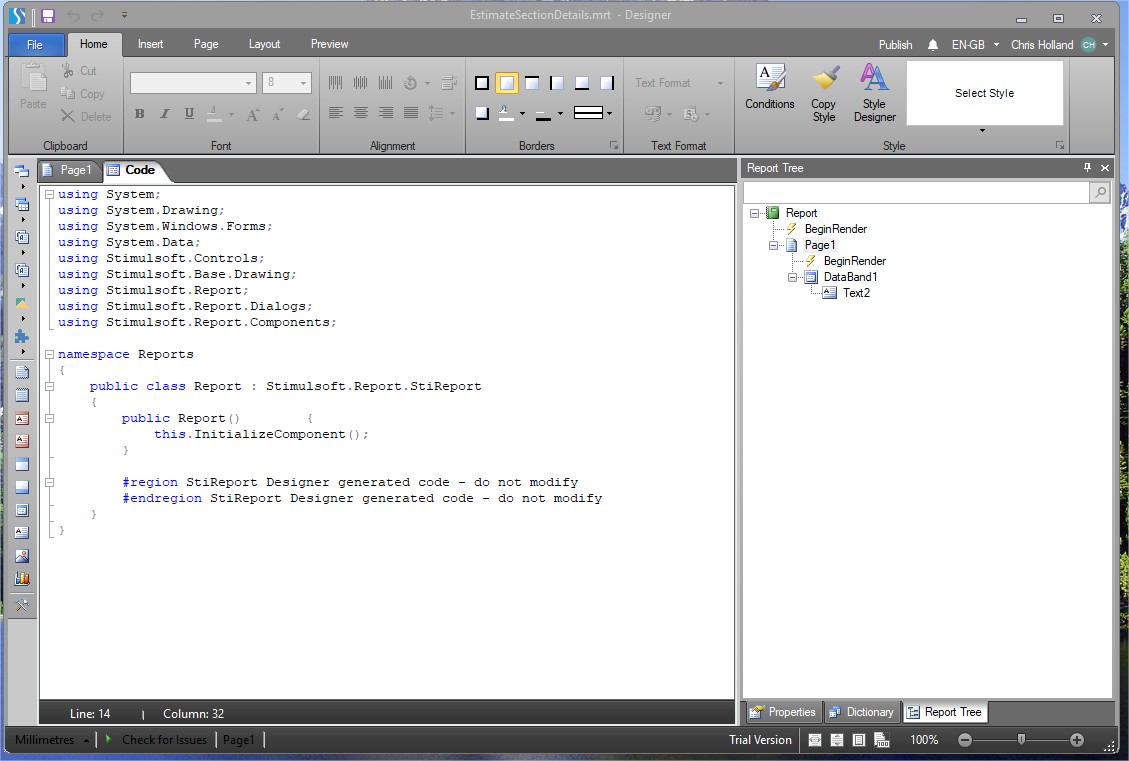Click the text rotation angle icon
Screen dimensions: 1129x761
[x=410, y=83]
